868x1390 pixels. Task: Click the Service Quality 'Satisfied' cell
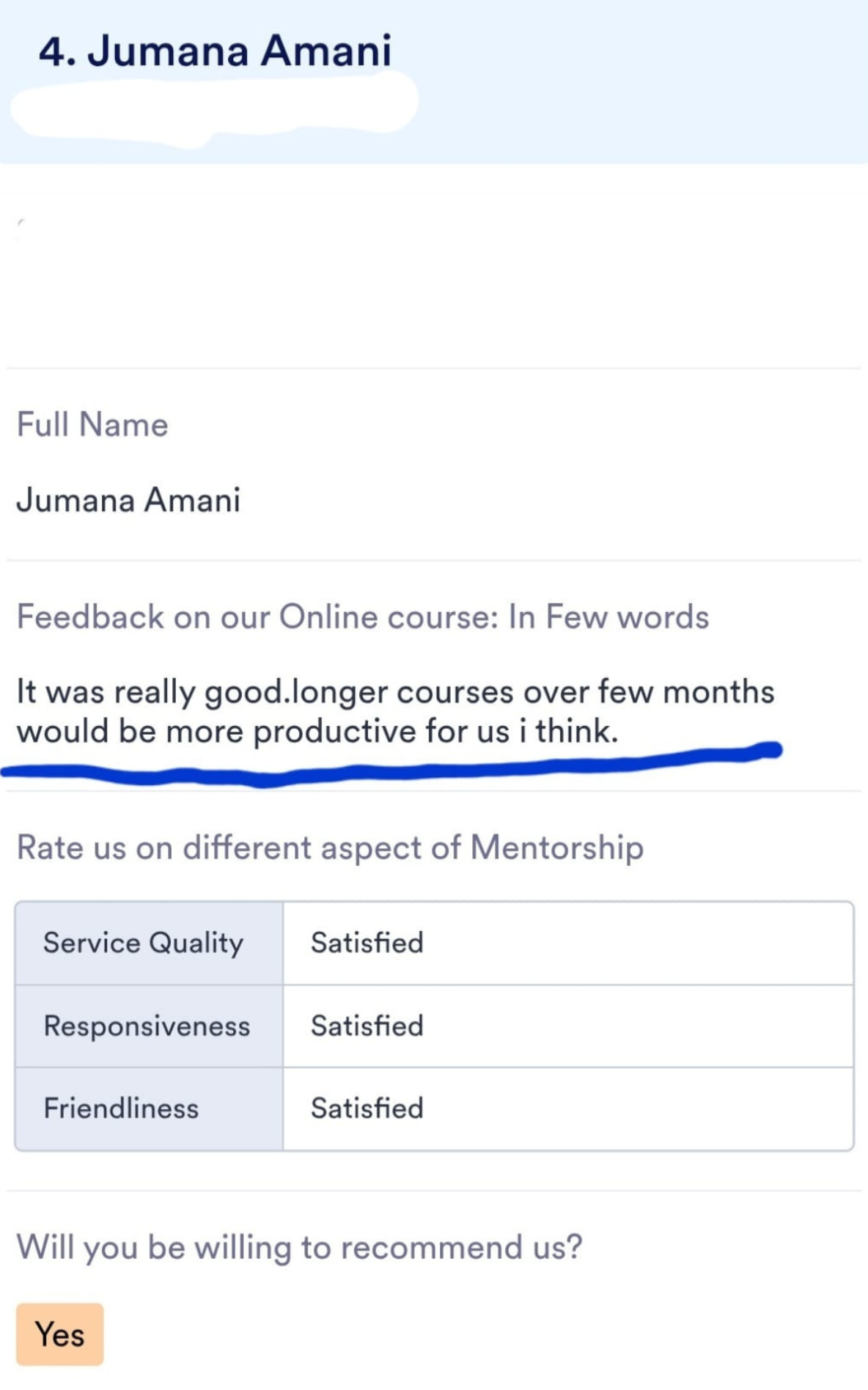(568, 943)
